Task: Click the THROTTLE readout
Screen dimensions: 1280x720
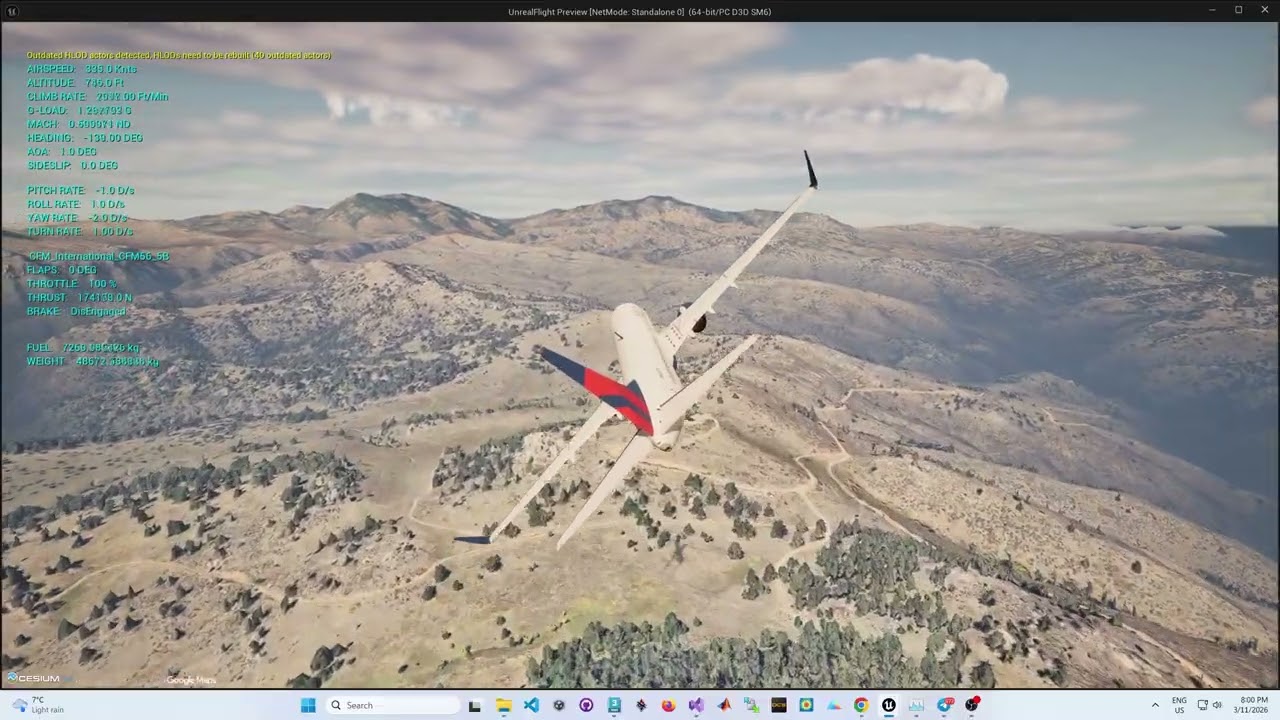Action: pos(72,284)
